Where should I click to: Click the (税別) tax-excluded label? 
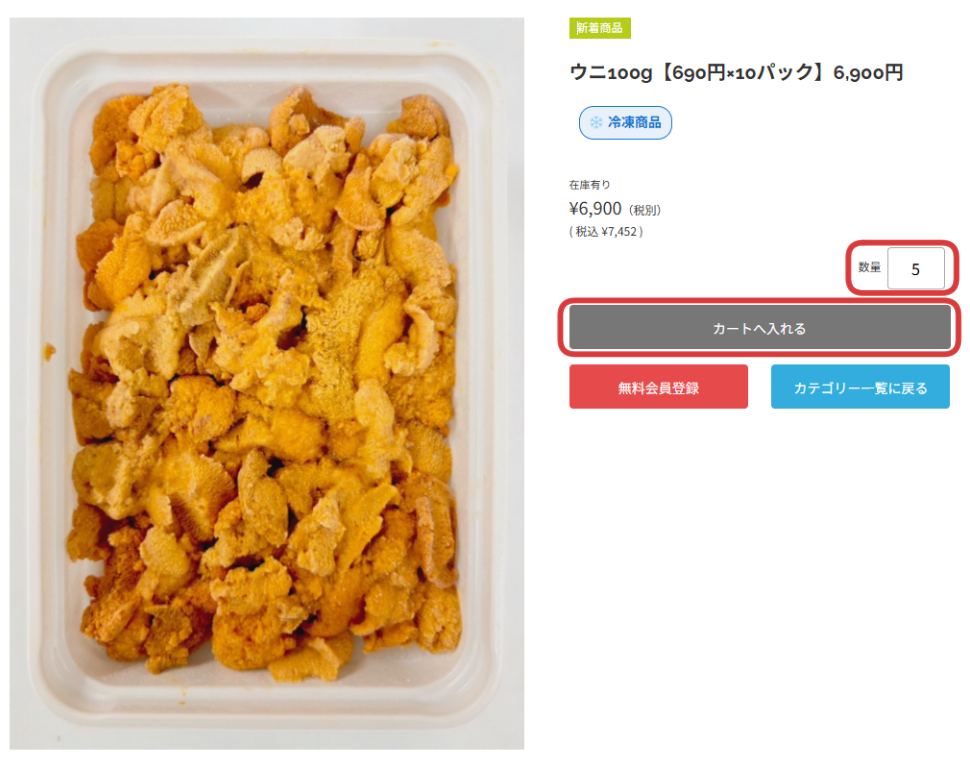[645, 211]
